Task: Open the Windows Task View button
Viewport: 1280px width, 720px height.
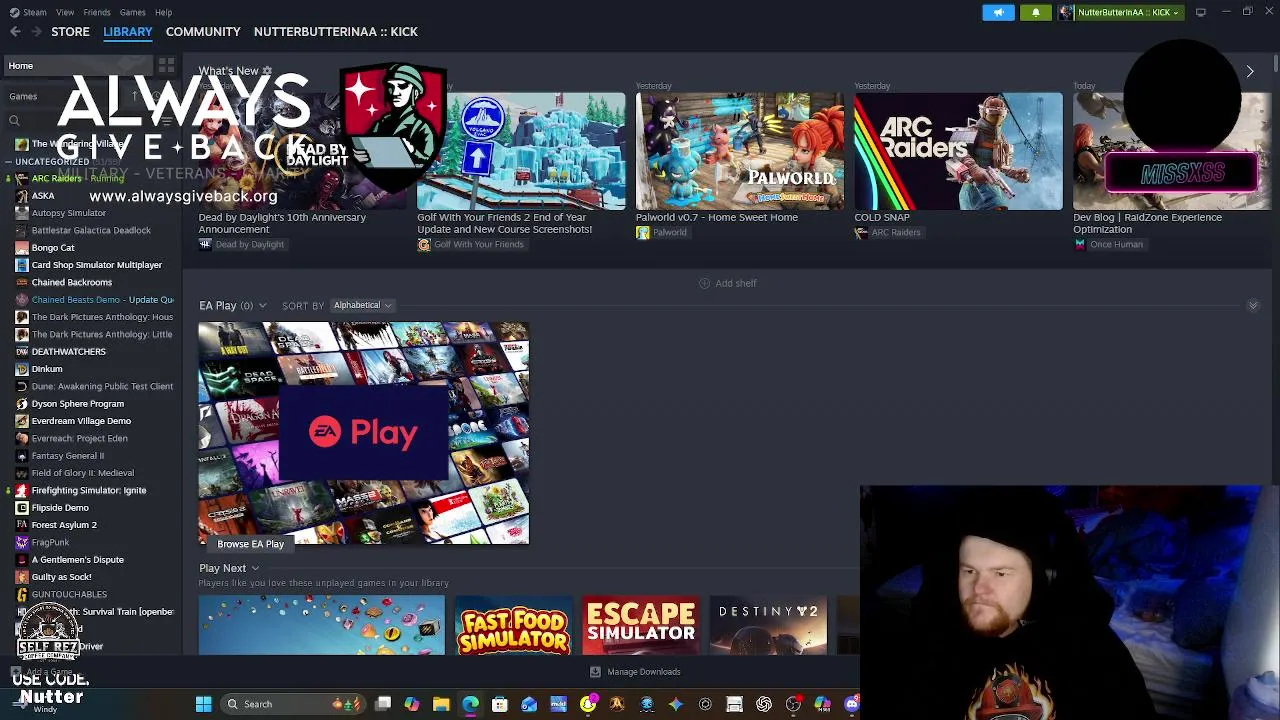Action: click(383, 704)
